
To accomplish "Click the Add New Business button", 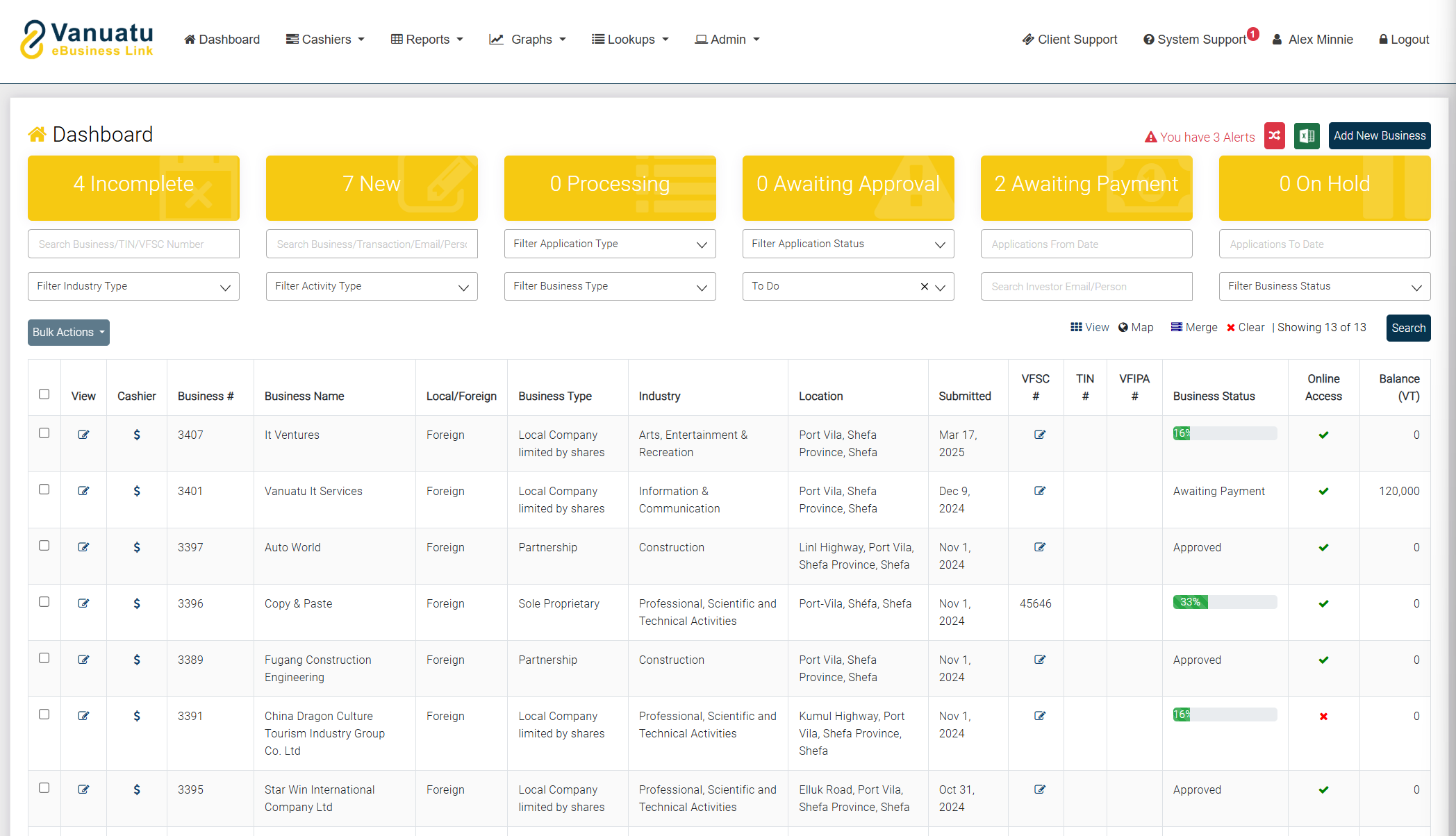I will click(x=1379, y=136).
